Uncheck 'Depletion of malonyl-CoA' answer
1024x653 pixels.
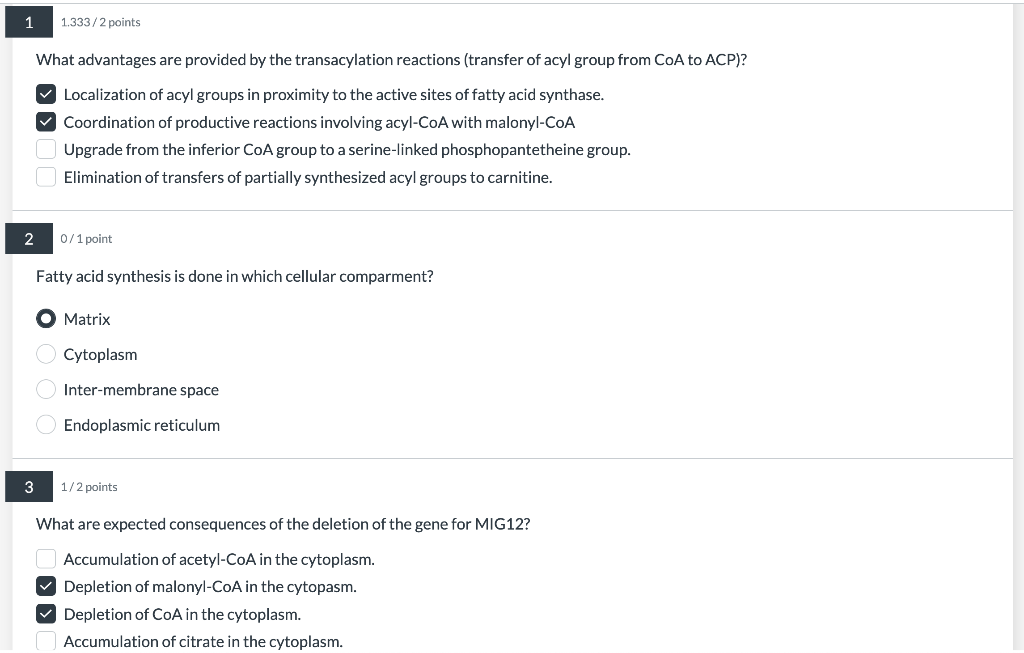(46, 586)
